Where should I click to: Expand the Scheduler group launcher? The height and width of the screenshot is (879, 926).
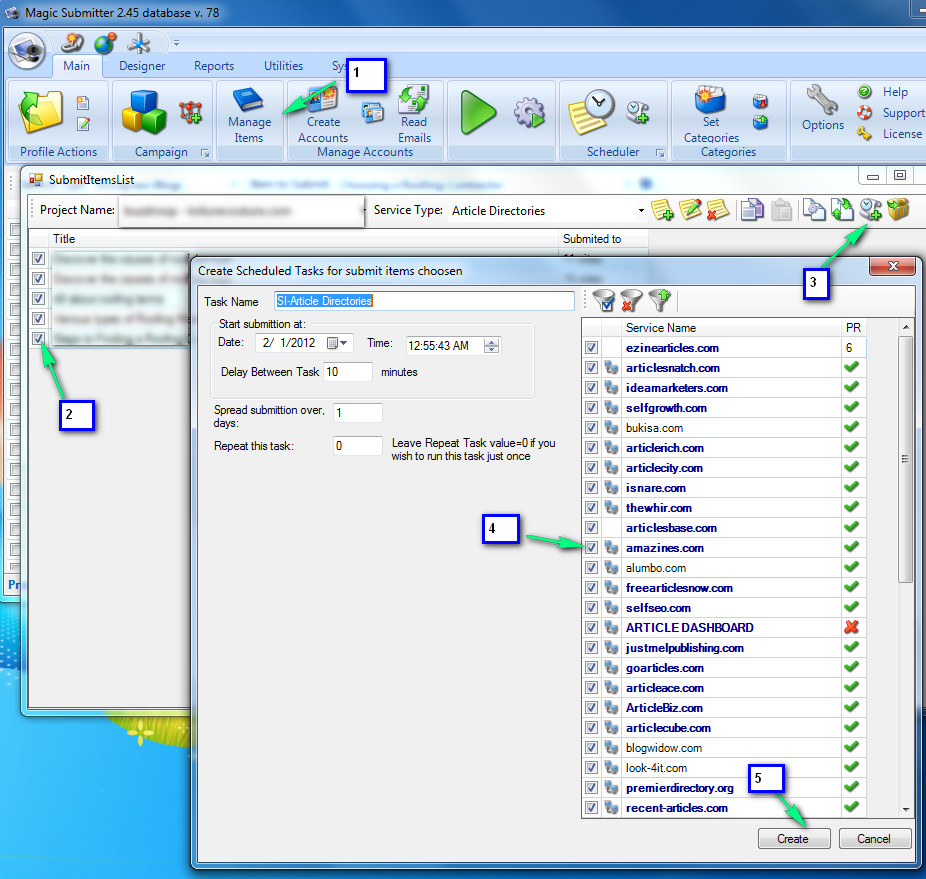click(x=660, y=153)
